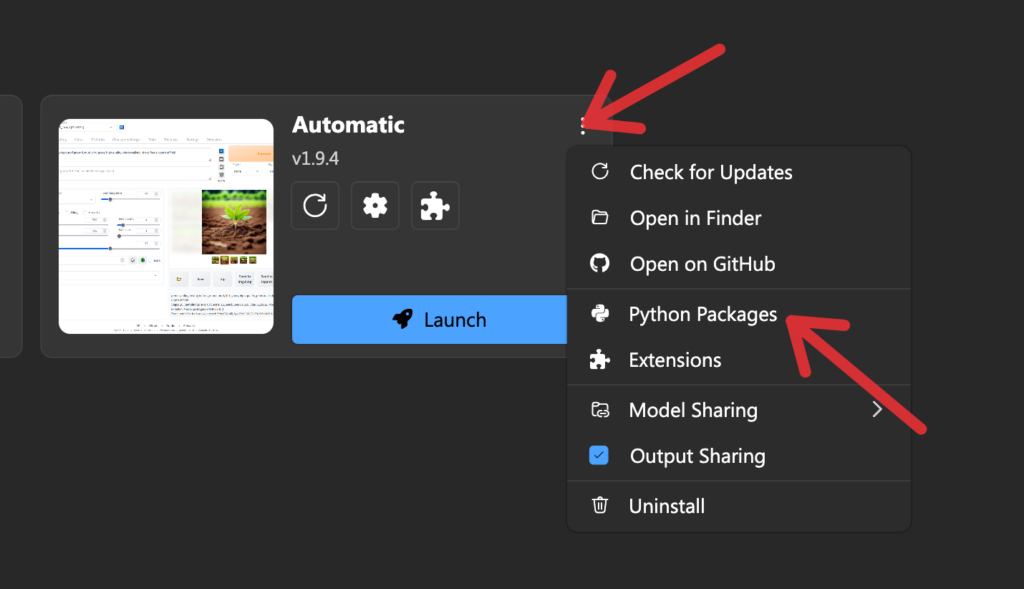Select the Extensions menu entry
Viewport: 1024px width, 589px height.
click(x=675, y=360)
